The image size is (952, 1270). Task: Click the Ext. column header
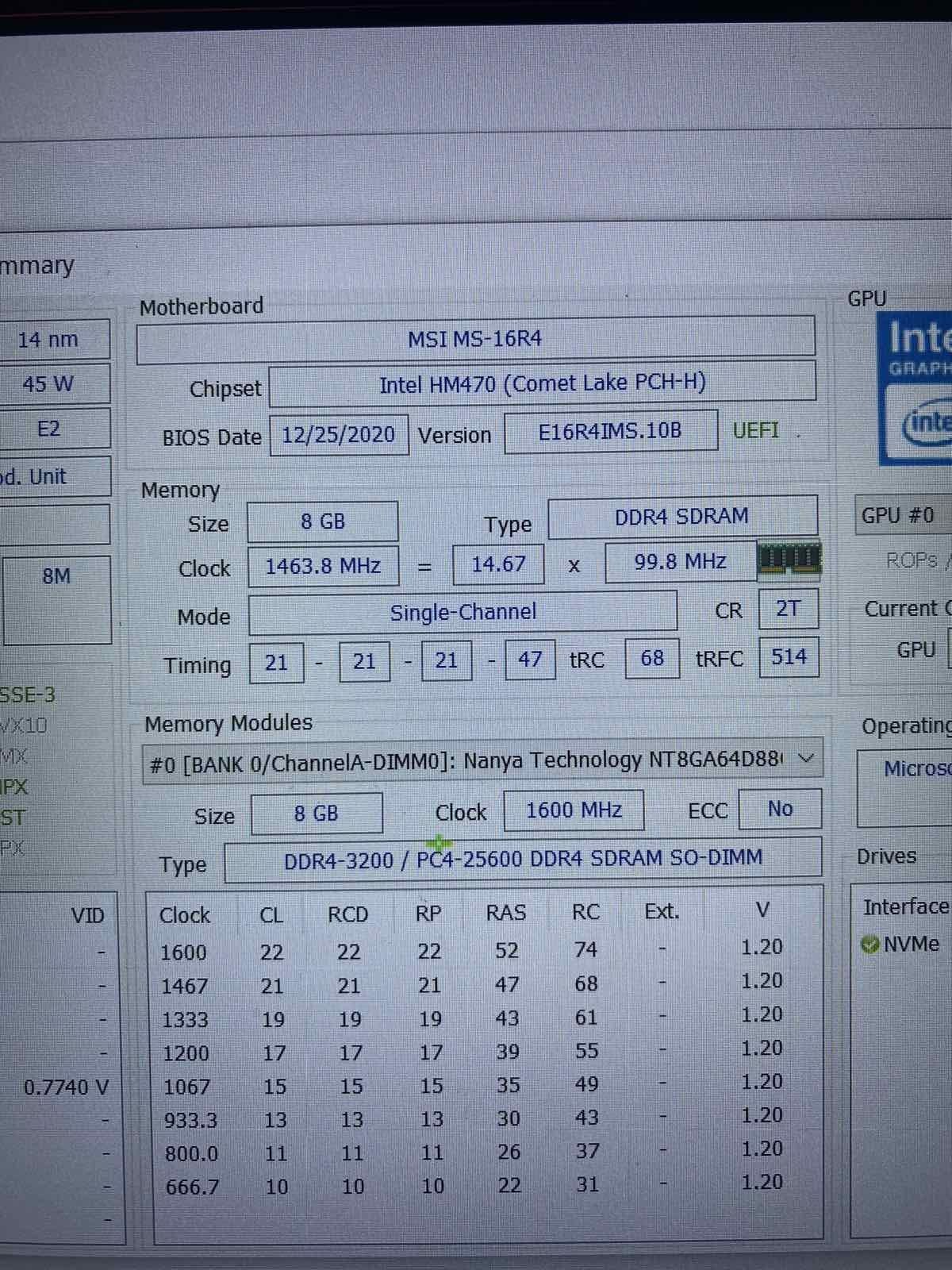pyautogui.click(x=662, y=911)
